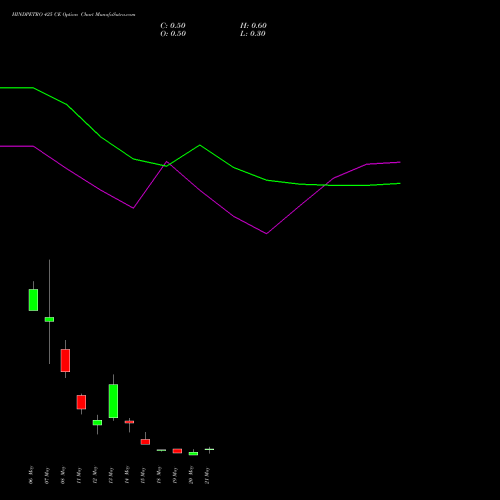The image size is (500, 500).
Task: Select the long-wick green candle for 07 May
Action: click(49, 319)
